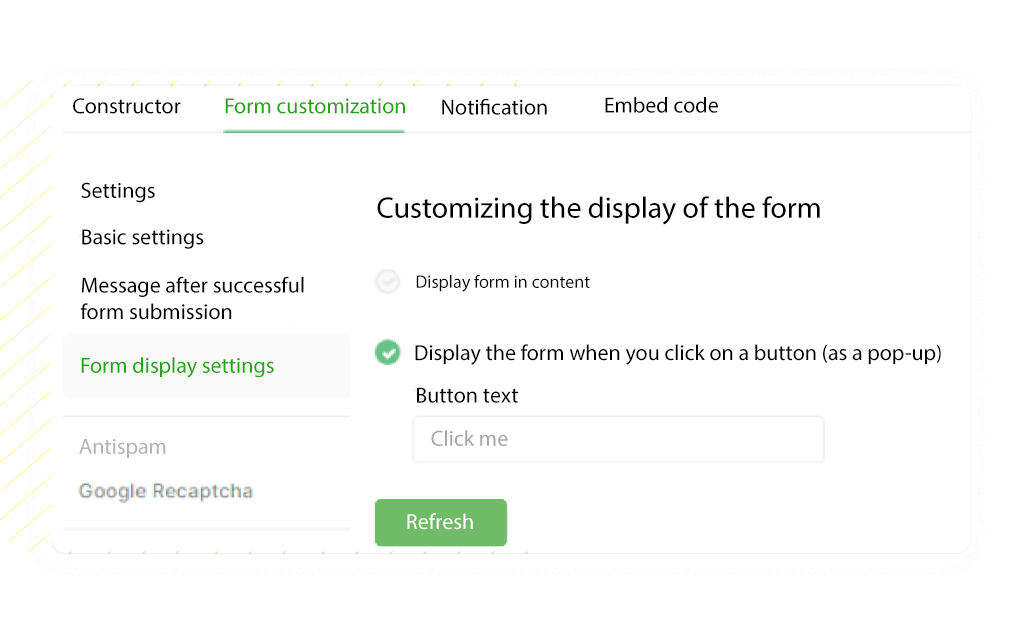Switch to the Form customization tab
This screenshot has width=1018, height=632.
(x=314, y=107)
